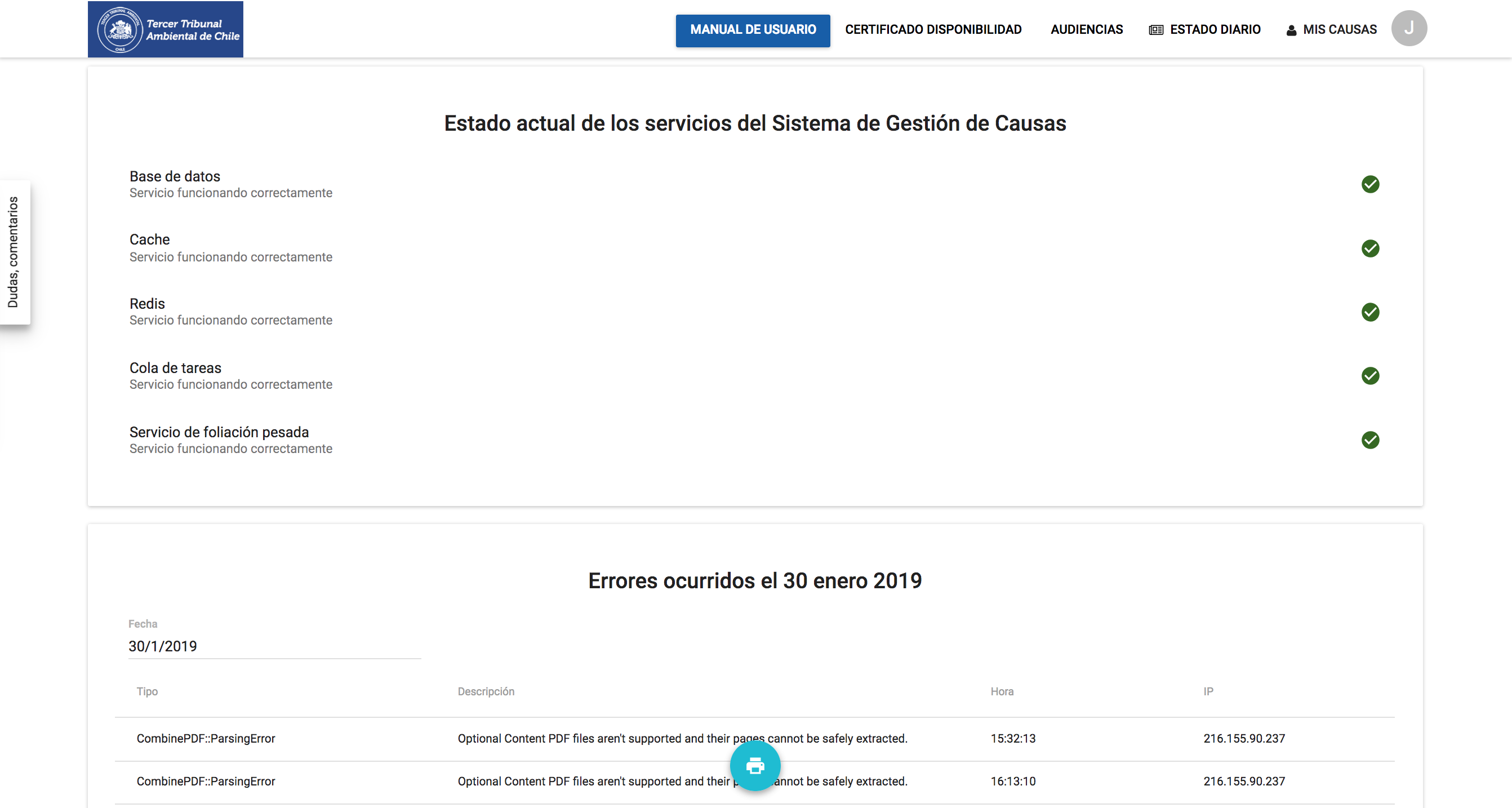
Task: Navigate to Mis Causas
Action: click(1331, 30)
